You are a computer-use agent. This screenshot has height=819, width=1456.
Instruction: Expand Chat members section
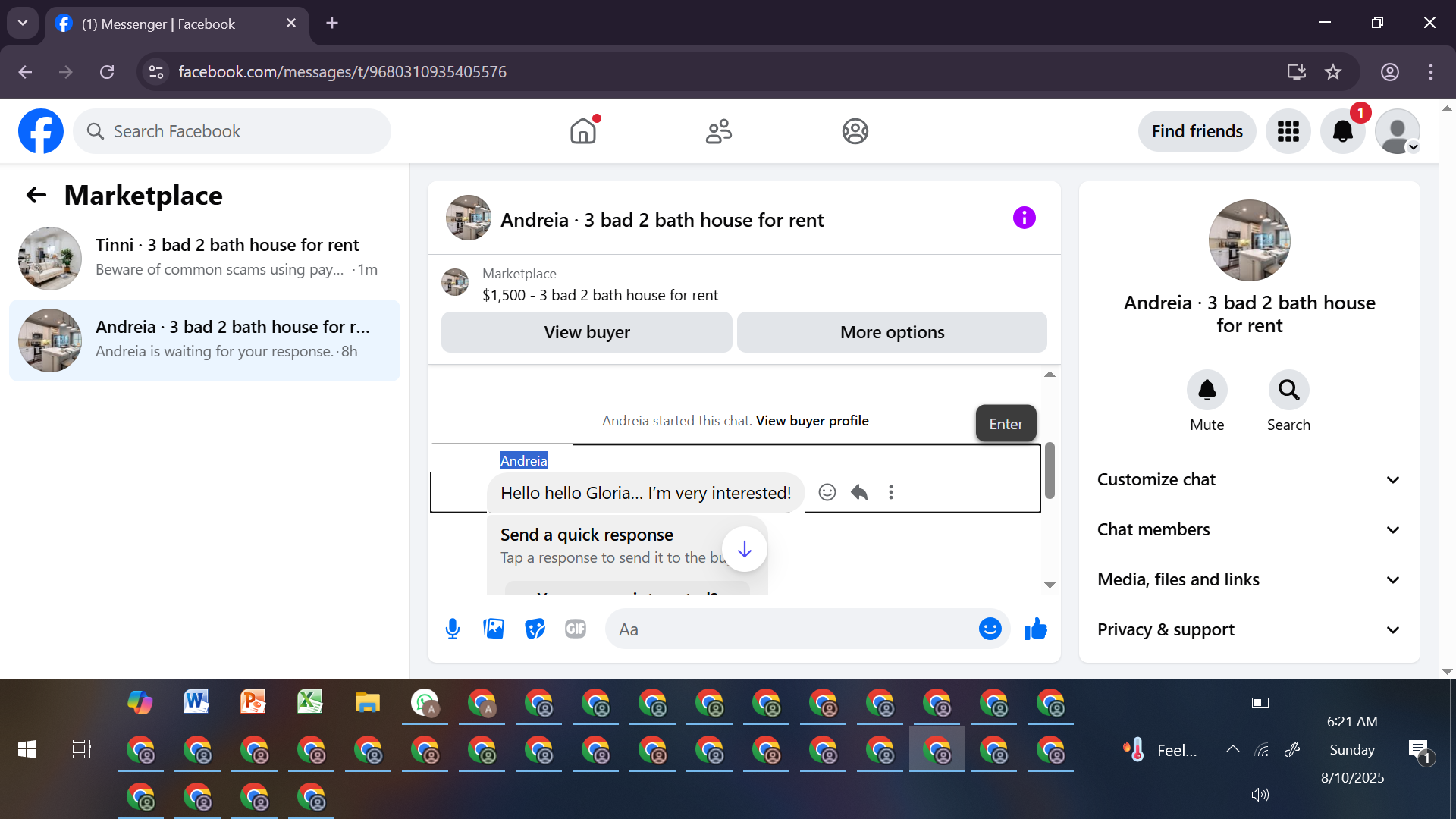tap(1249, 529)
